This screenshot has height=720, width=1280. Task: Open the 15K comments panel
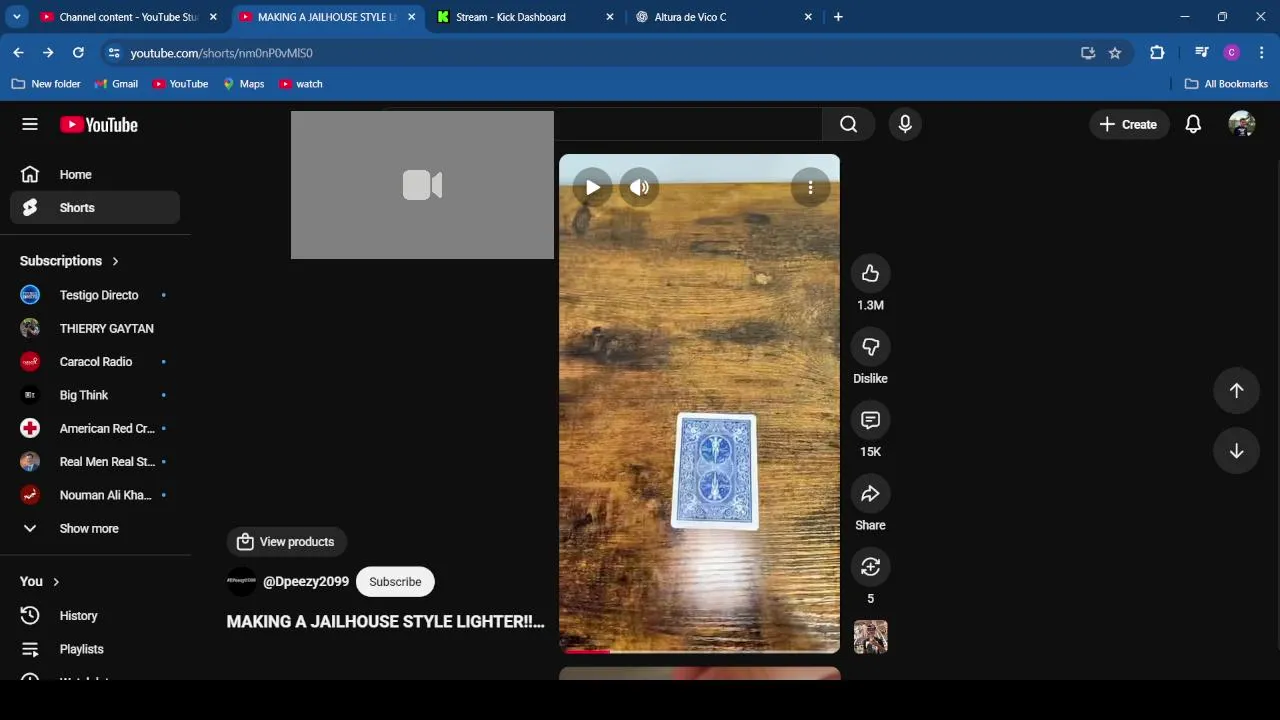[870, 420]
